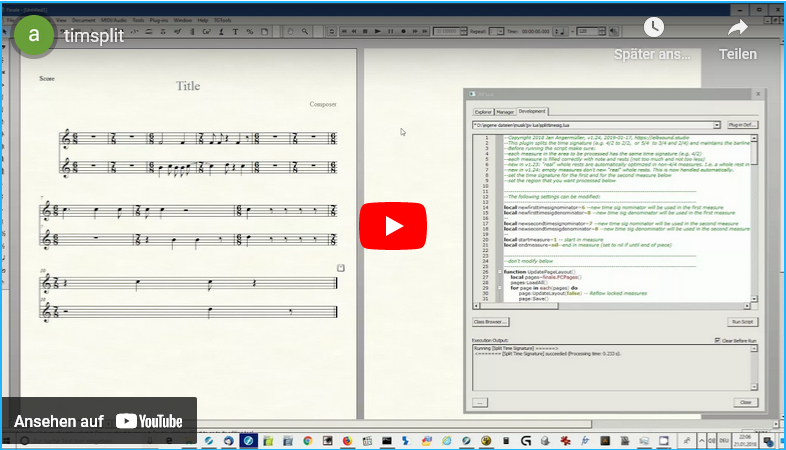
Task: Switch to the Explorer tab
Action: coord(482,112)
